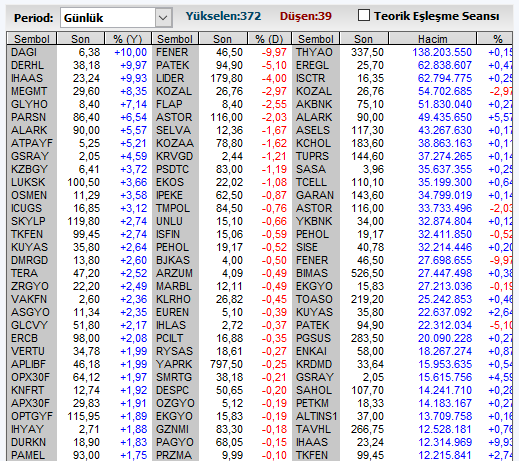This screenshot has width=519, height=461.
Task: Select ZRGYO symbol row
Action: [30, 286]
